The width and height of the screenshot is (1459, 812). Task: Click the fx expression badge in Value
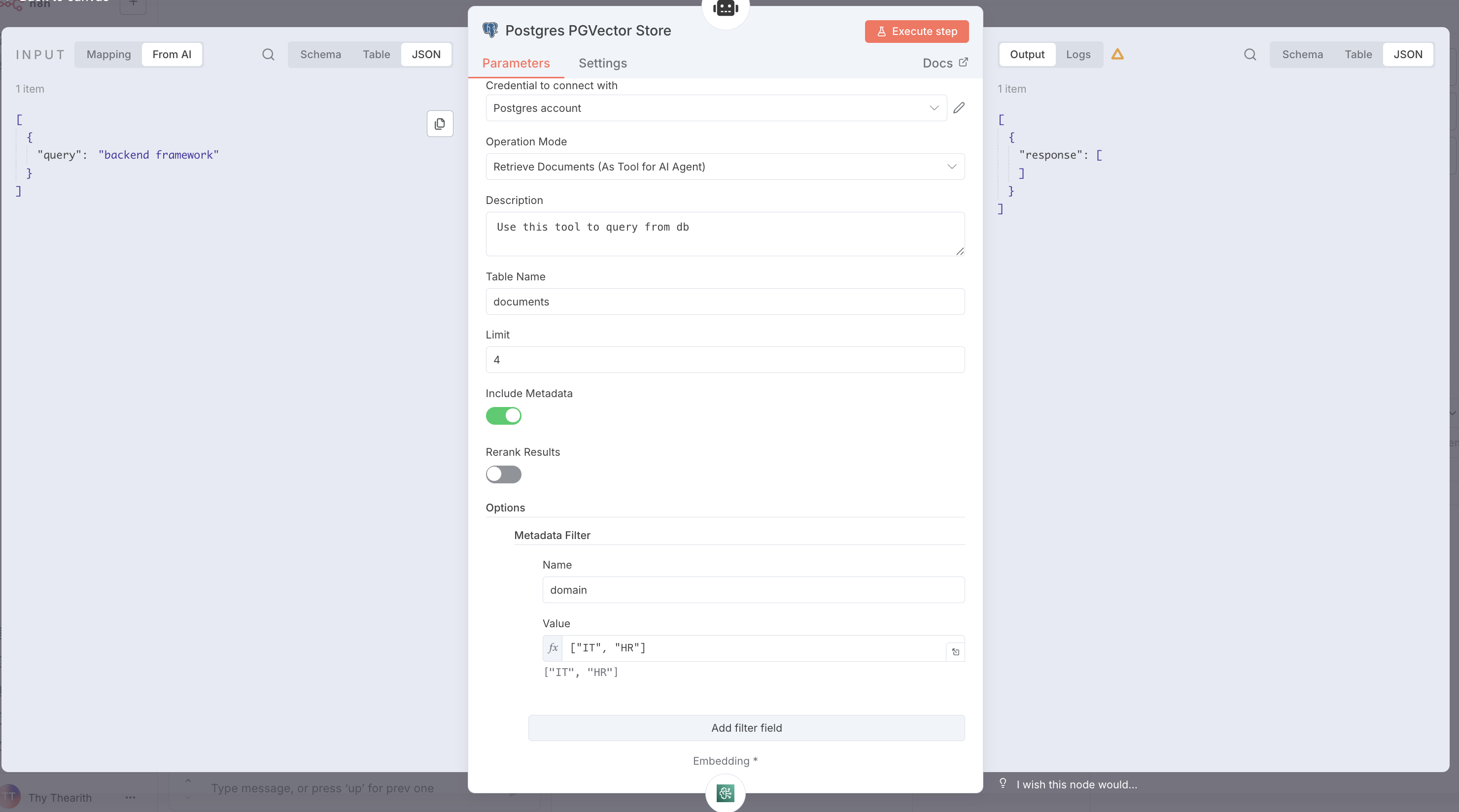[553, 648]
